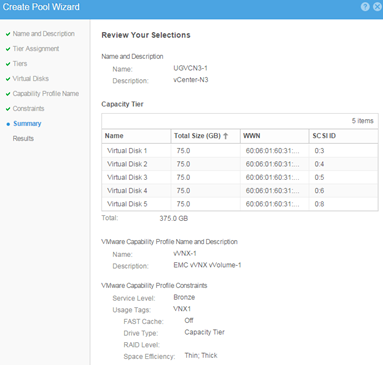383x365 pixels.
Task: Click SCSI ID value 0:4
Action: (x=319, y=164)
